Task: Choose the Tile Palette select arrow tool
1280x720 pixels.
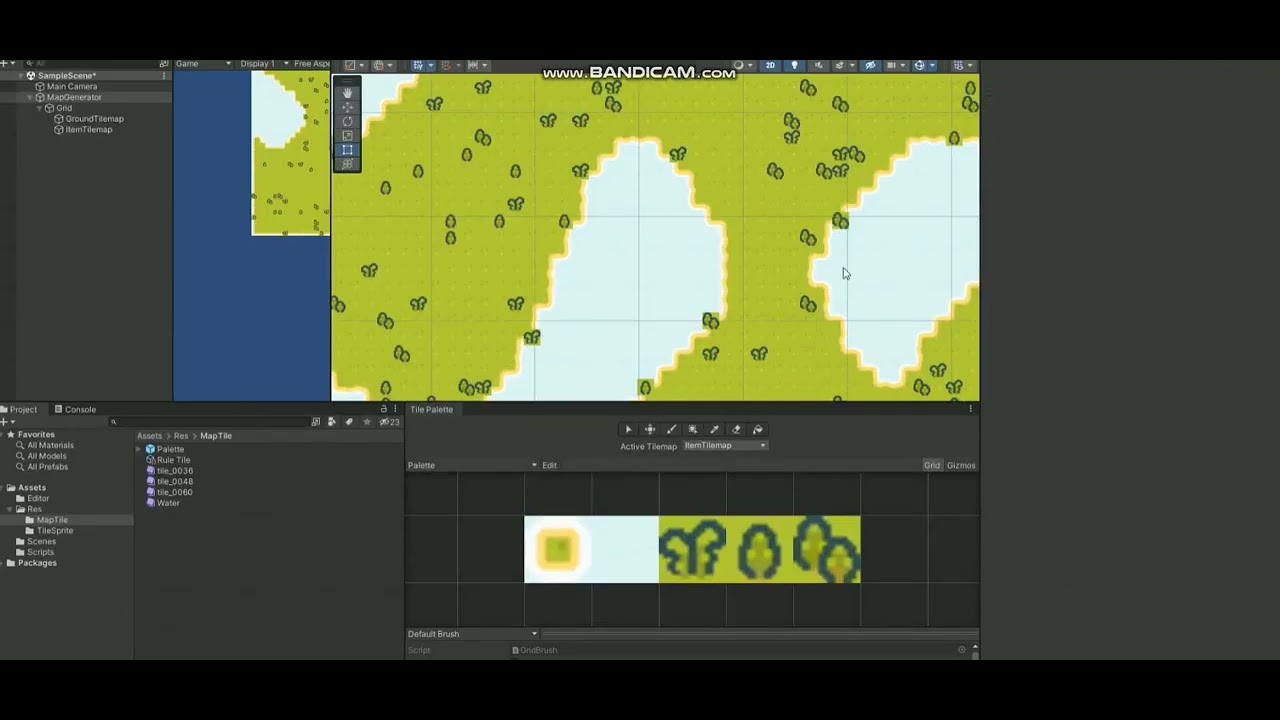Action: [x=628, y=430]
